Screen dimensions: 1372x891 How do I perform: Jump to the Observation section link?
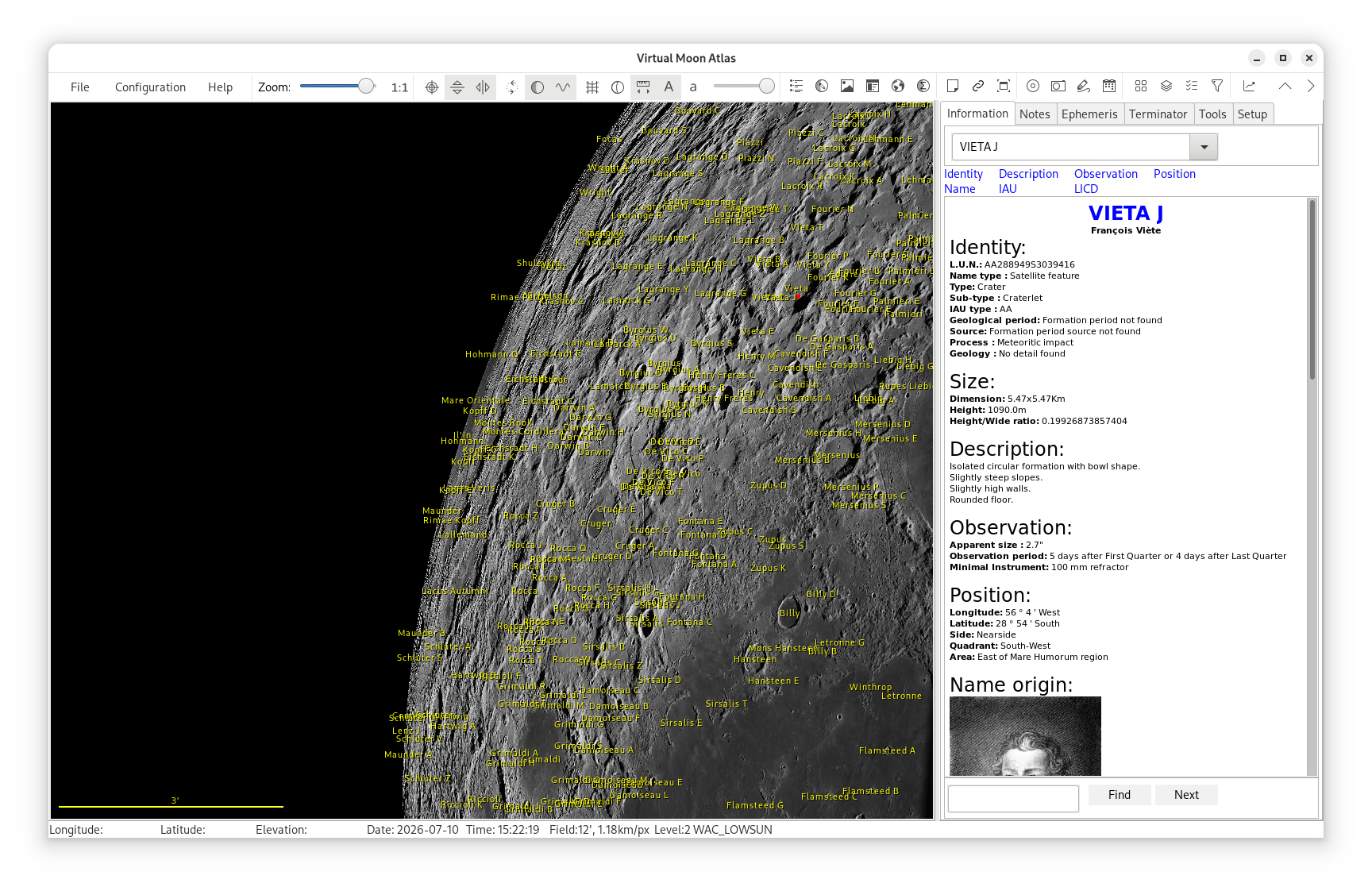pos(1105,174)
